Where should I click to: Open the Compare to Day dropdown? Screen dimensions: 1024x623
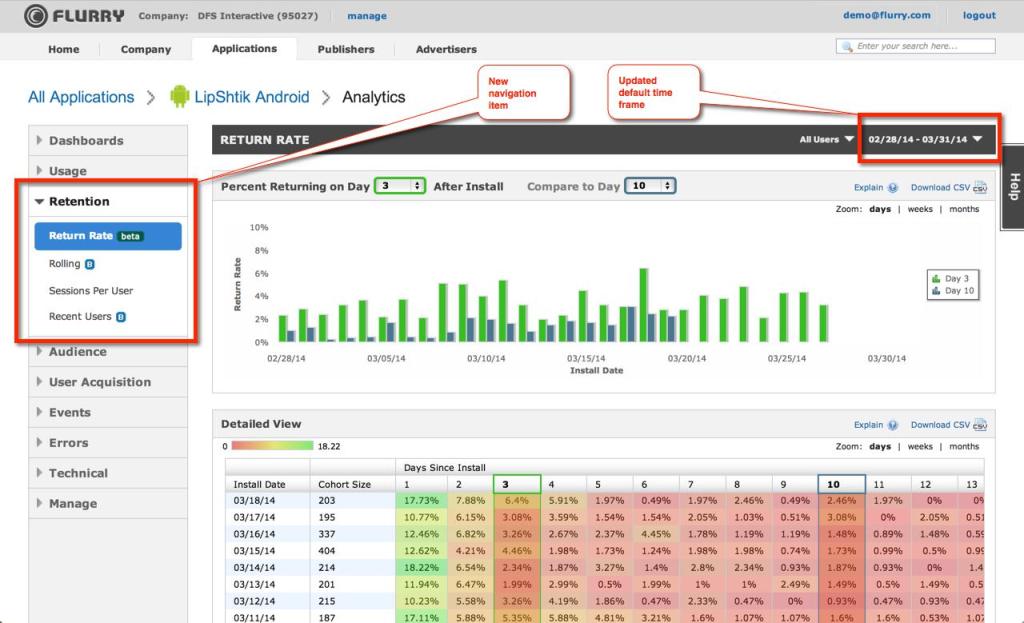coord(650,186)
